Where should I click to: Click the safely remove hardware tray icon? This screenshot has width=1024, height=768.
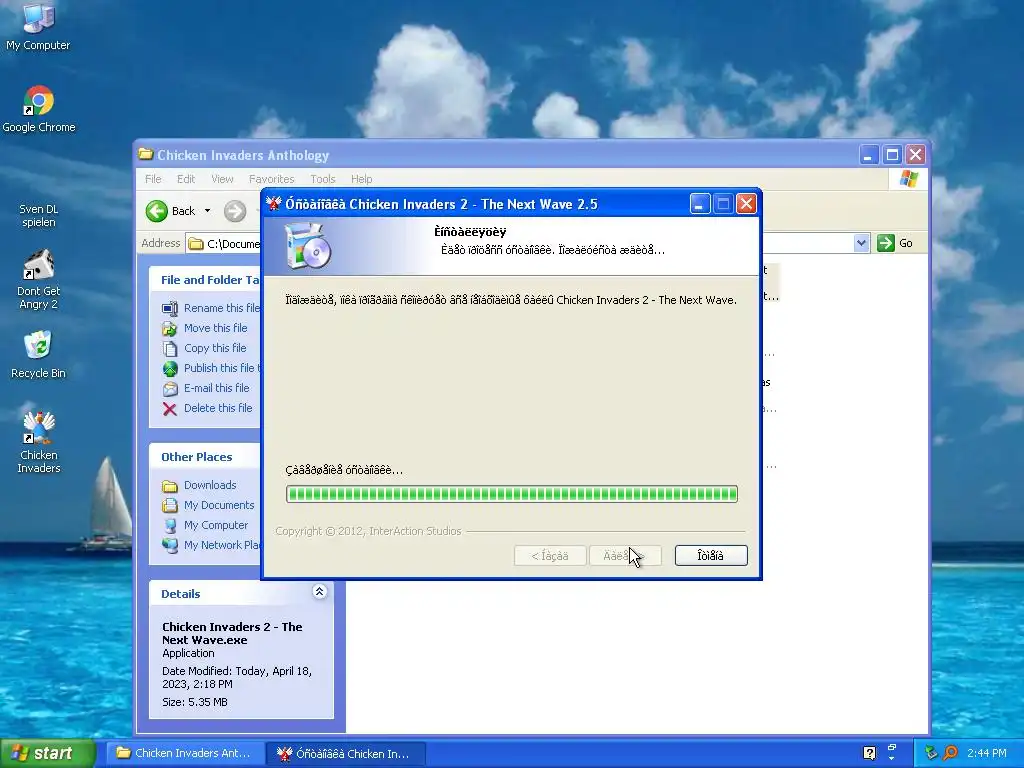click(x=932, y=753)
